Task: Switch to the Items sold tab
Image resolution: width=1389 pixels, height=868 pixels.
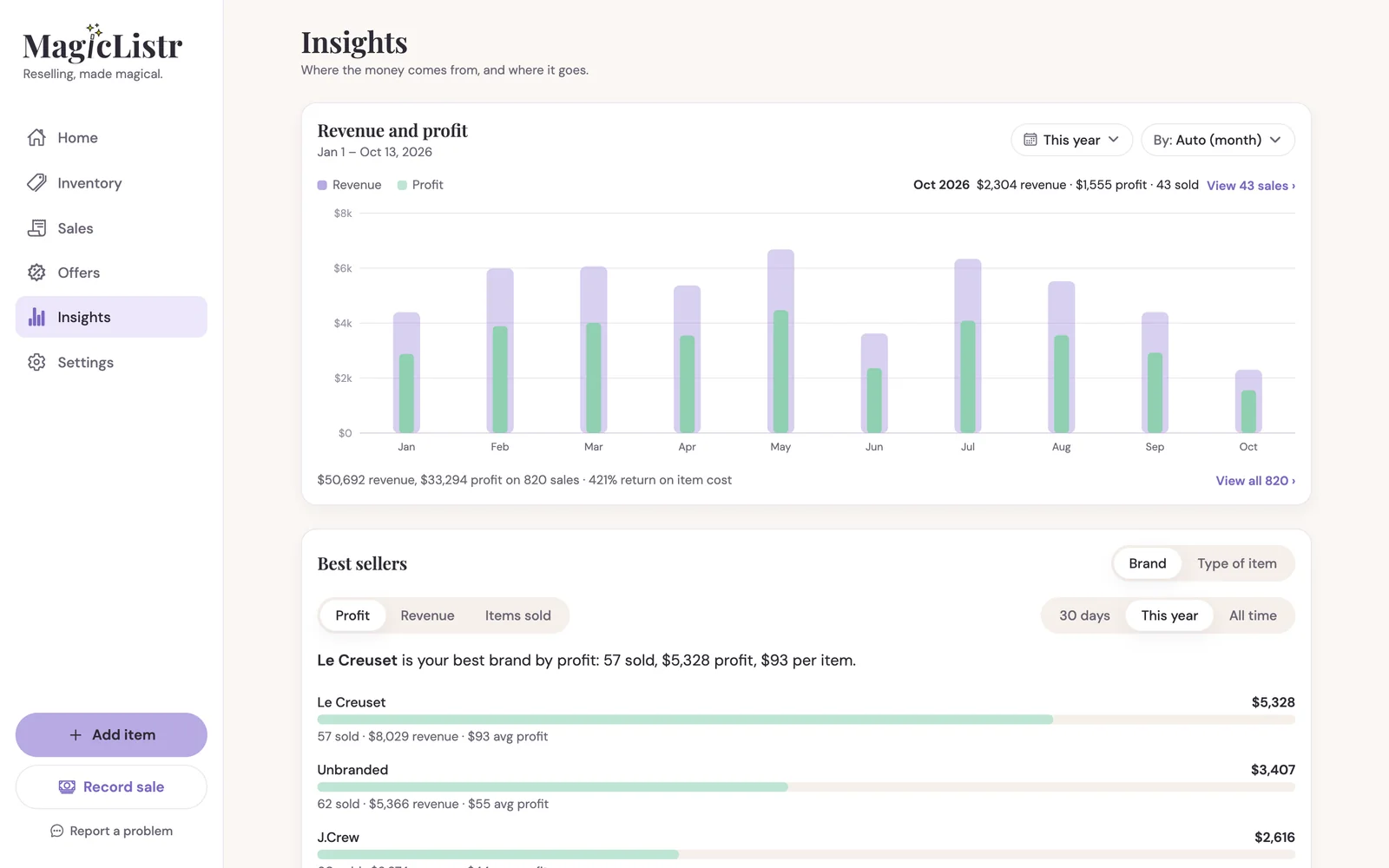Action: tap(518, 615)
